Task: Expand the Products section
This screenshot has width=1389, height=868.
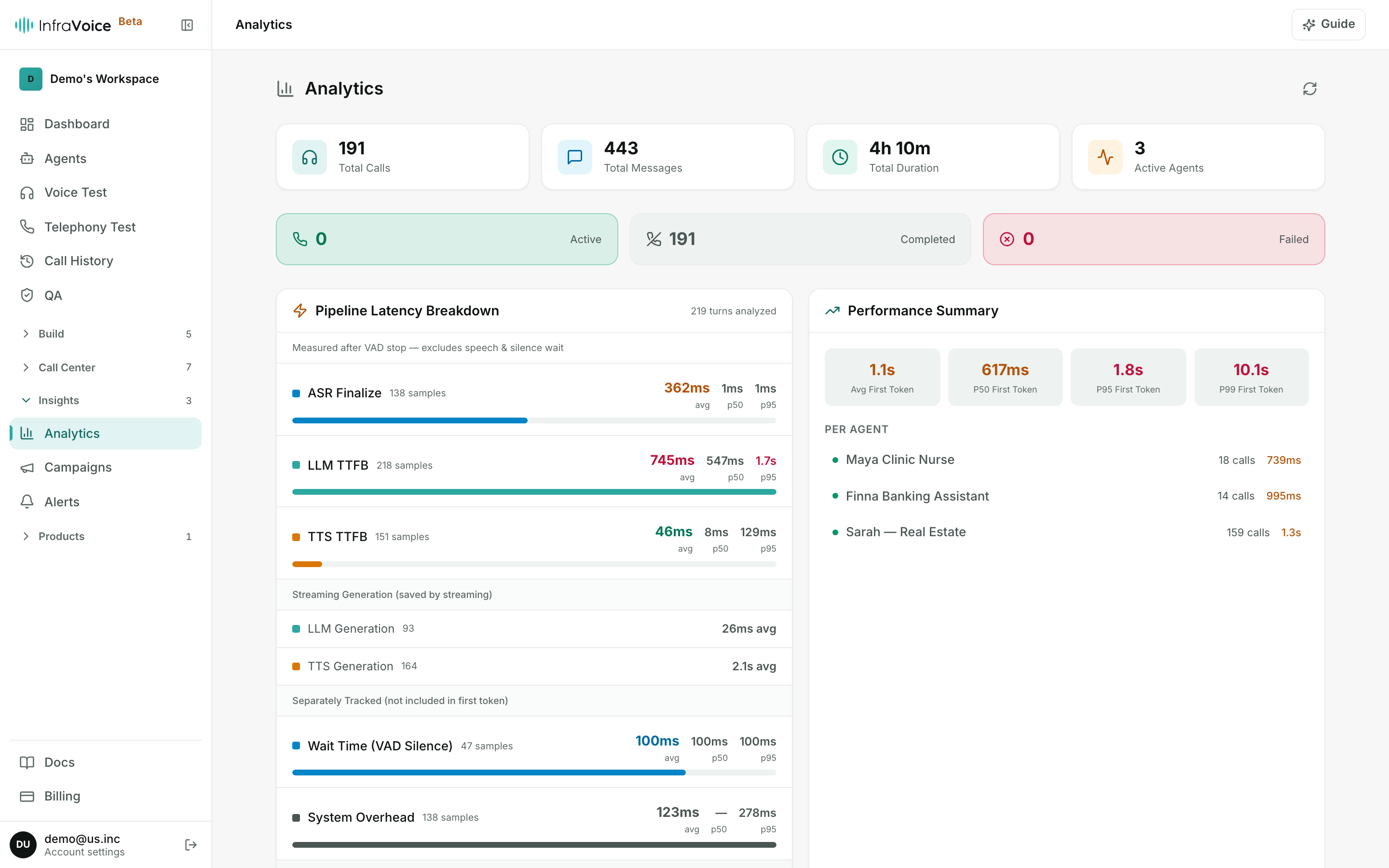Action: [106, 536]
